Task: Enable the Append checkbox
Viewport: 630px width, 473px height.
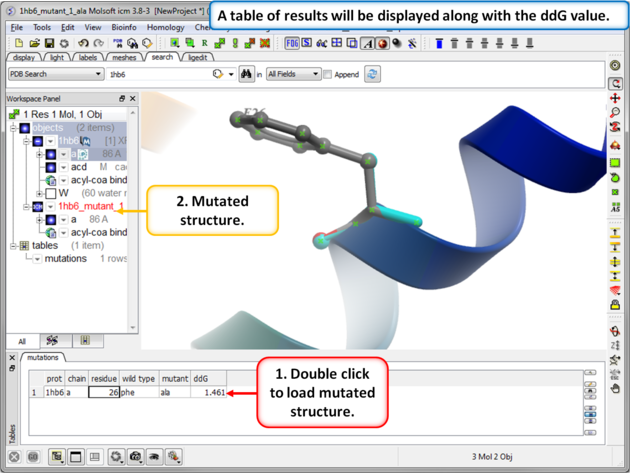Action: click(328, 75)
